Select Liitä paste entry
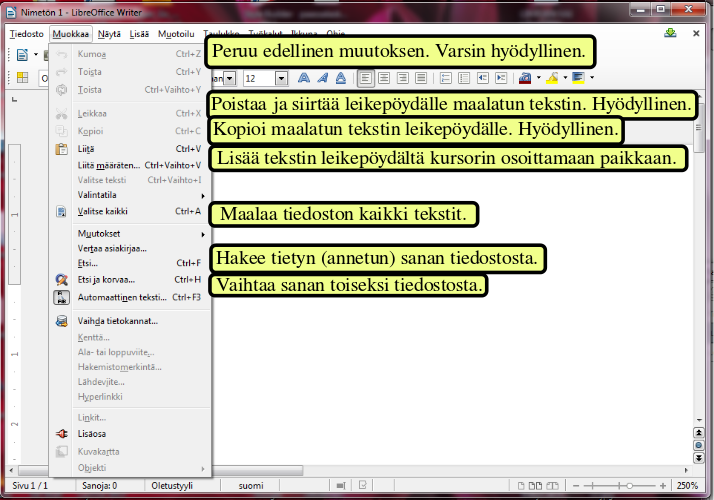 tap(130, 149)
